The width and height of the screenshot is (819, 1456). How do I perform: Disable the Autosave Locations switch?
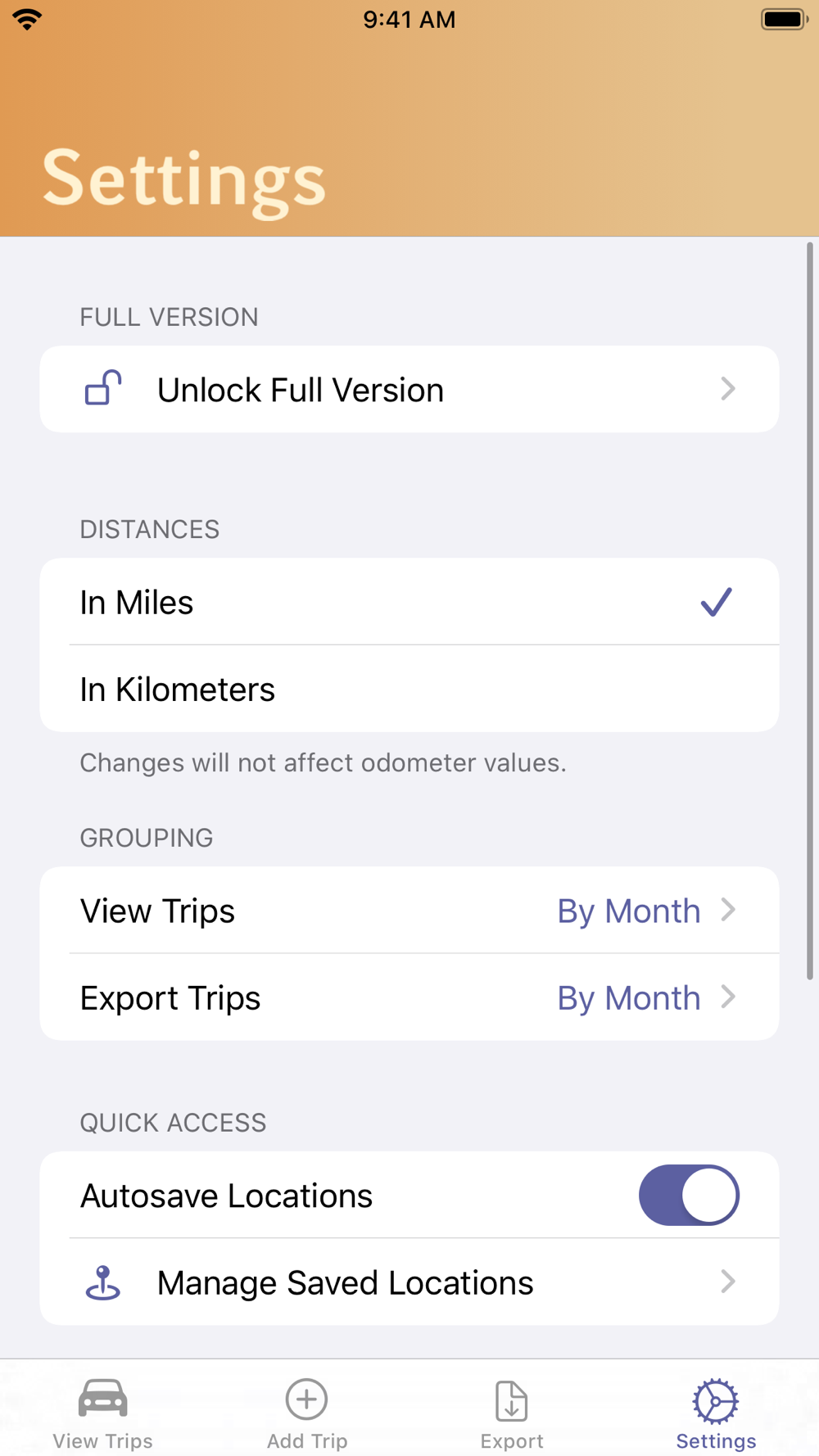coord(689,1196)
